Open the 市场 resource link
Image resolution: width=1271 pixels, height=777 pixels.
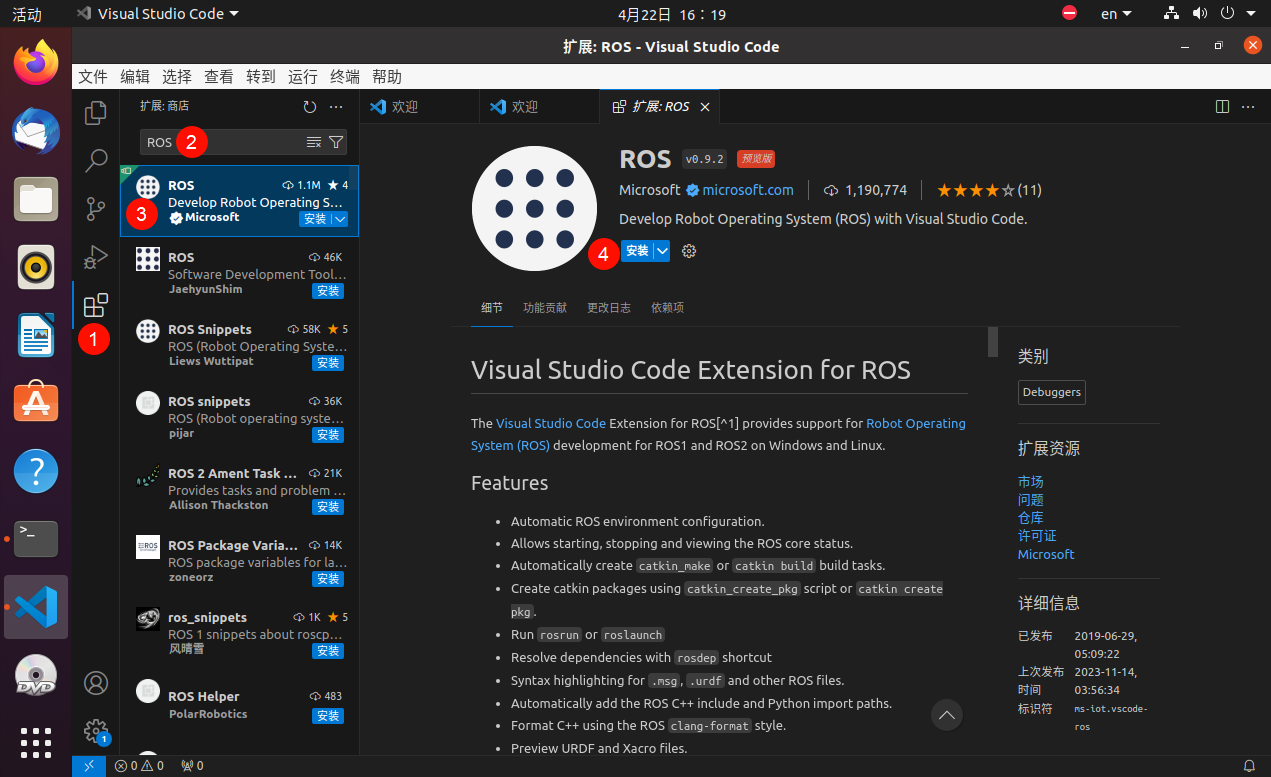[1030, 482]
